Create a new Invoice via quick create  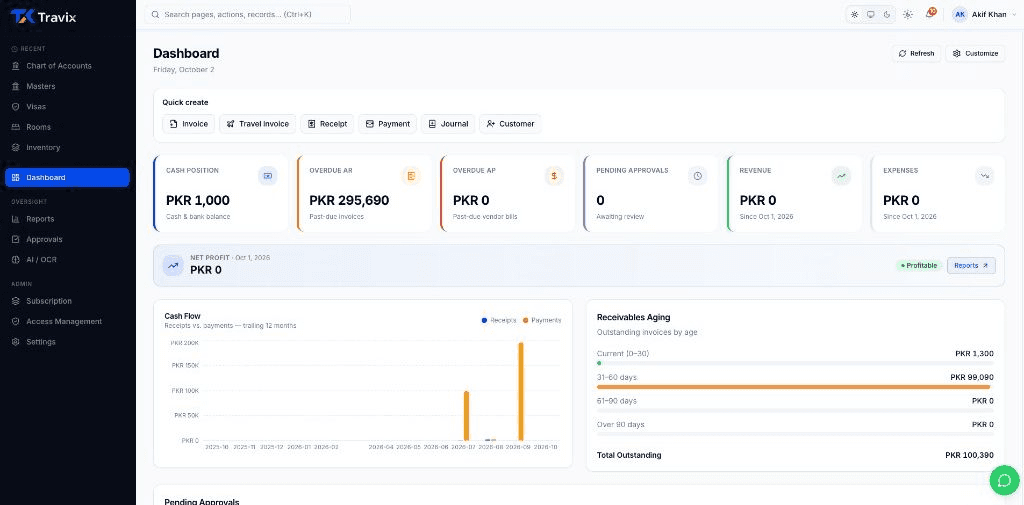pos(189,123)
